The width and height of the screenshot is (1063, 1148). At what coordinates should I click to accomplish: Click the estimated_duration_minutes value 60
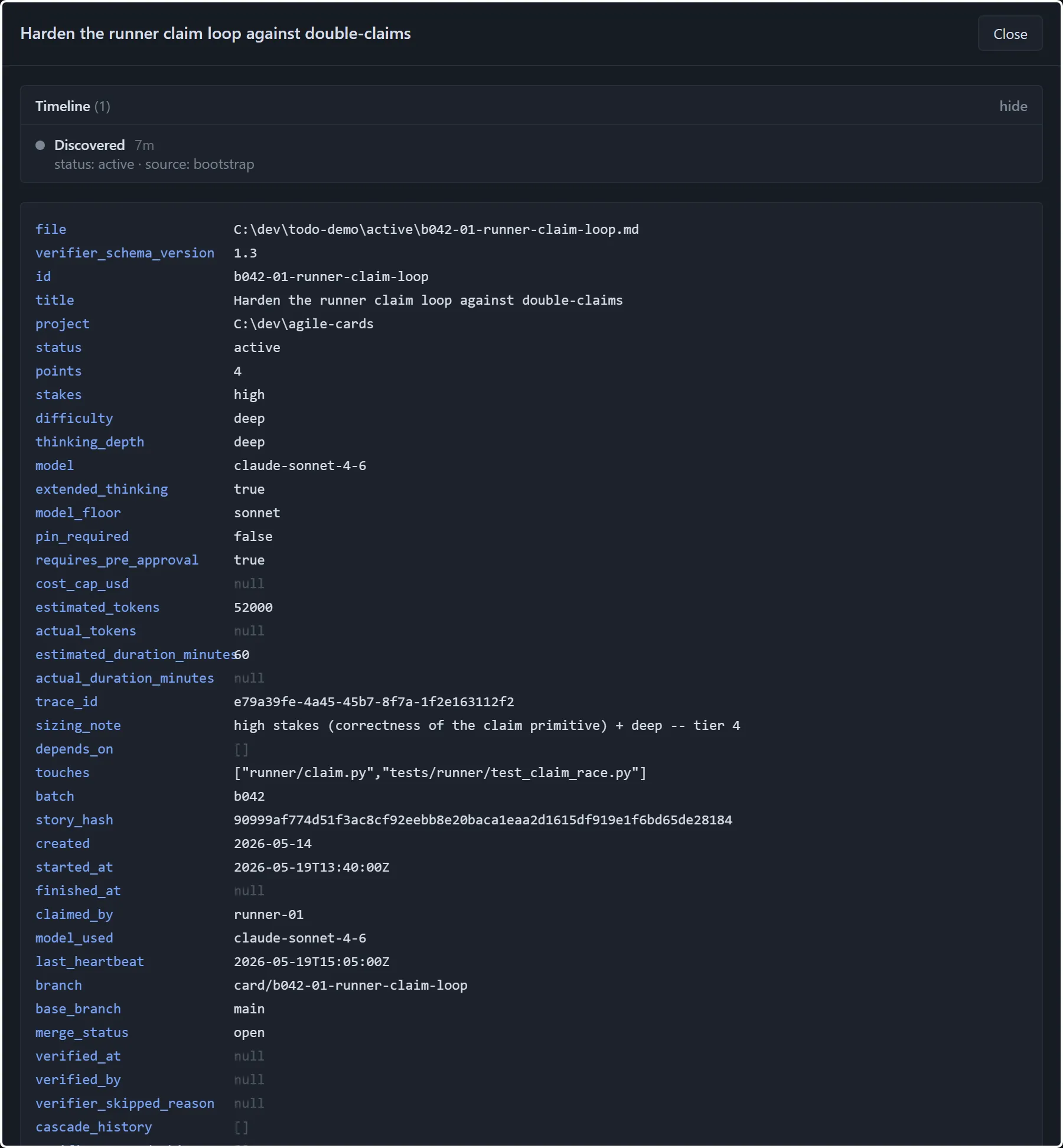(x=242, y=654)
